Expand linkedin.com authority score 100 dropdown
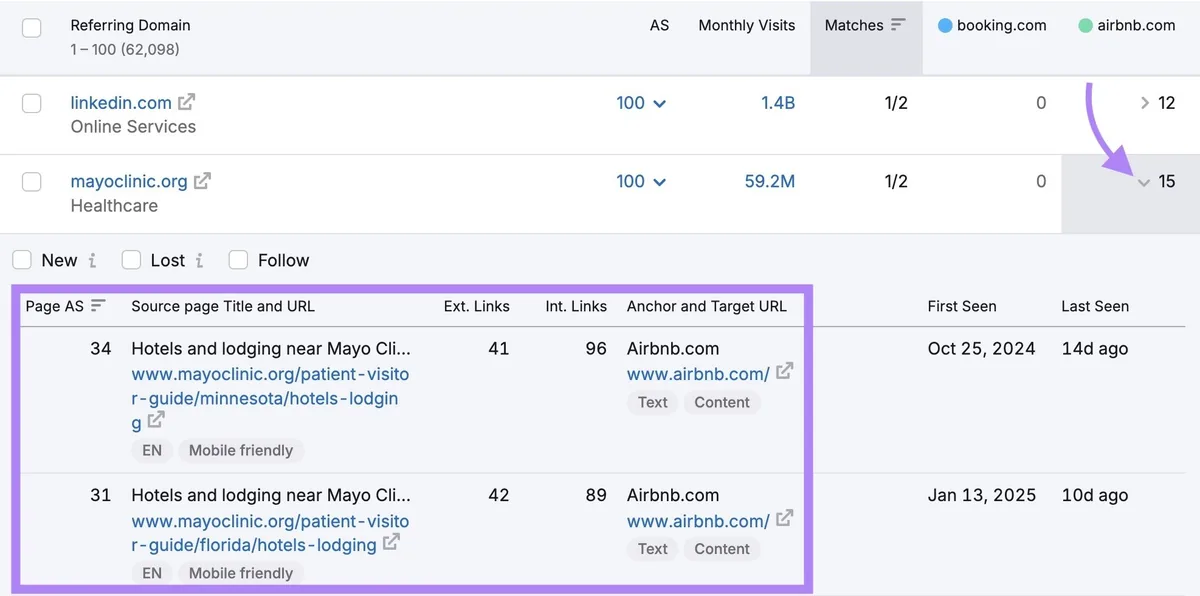 641,103
